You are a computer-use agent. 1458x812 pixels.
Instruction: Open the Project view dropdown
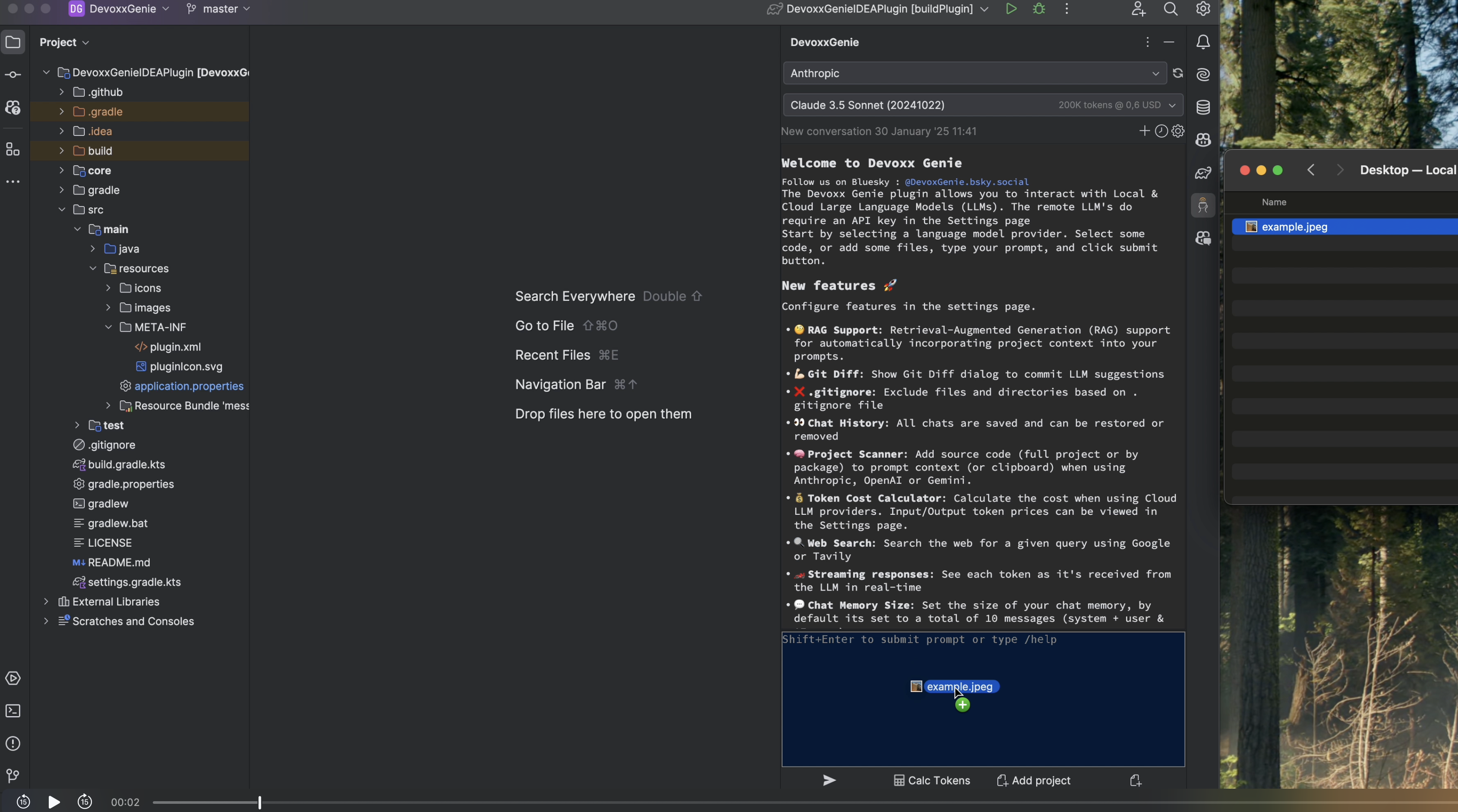coord(64,42)
